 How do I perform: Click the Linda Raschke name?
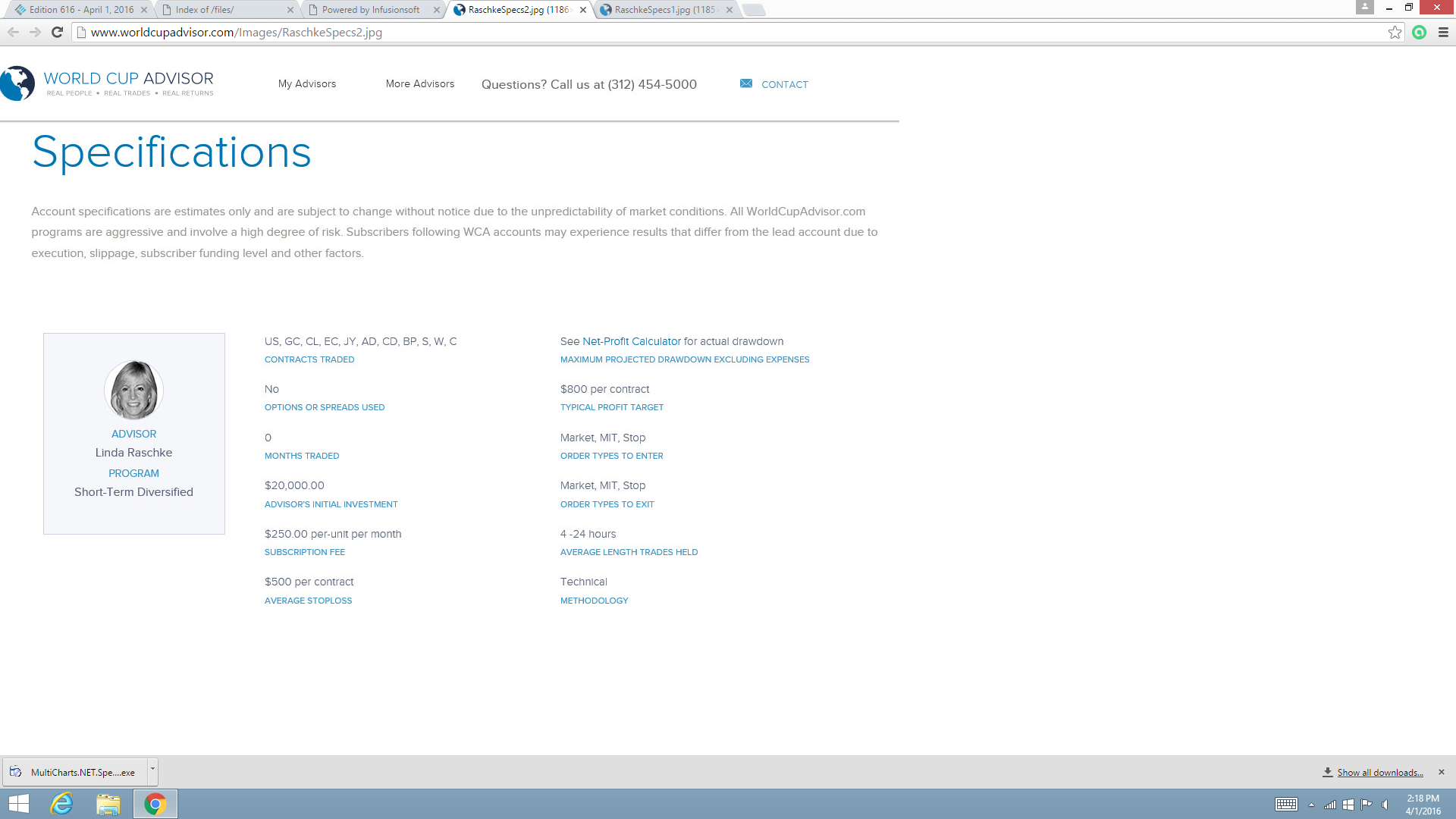134,453
